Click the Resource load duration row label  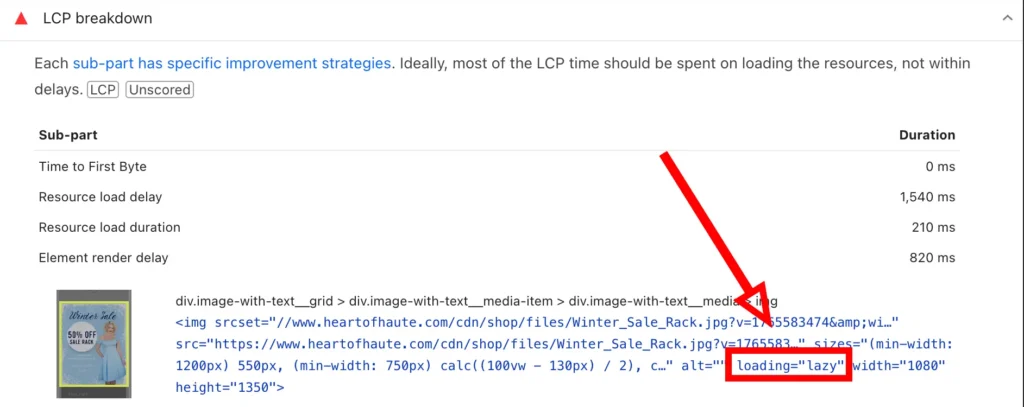[110, 227]
